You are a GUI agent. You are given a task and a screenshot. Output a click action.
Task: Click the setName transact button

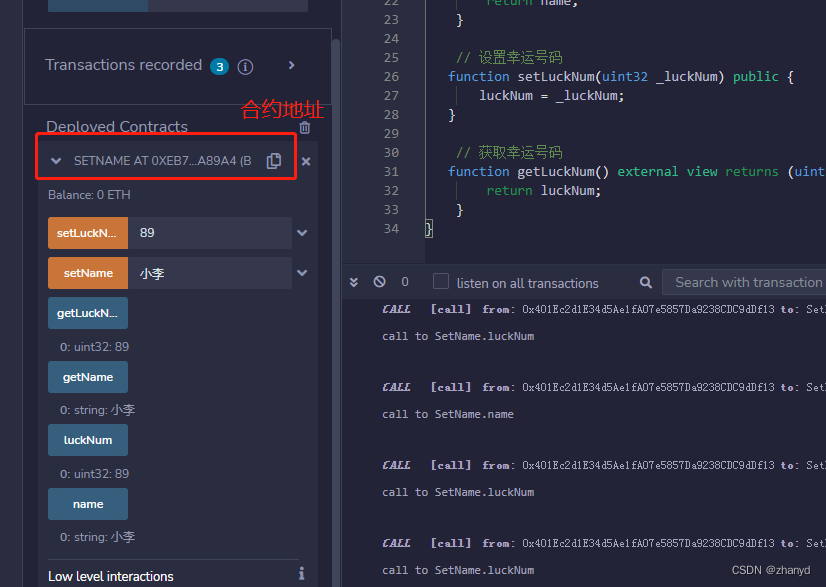(88, 273)
